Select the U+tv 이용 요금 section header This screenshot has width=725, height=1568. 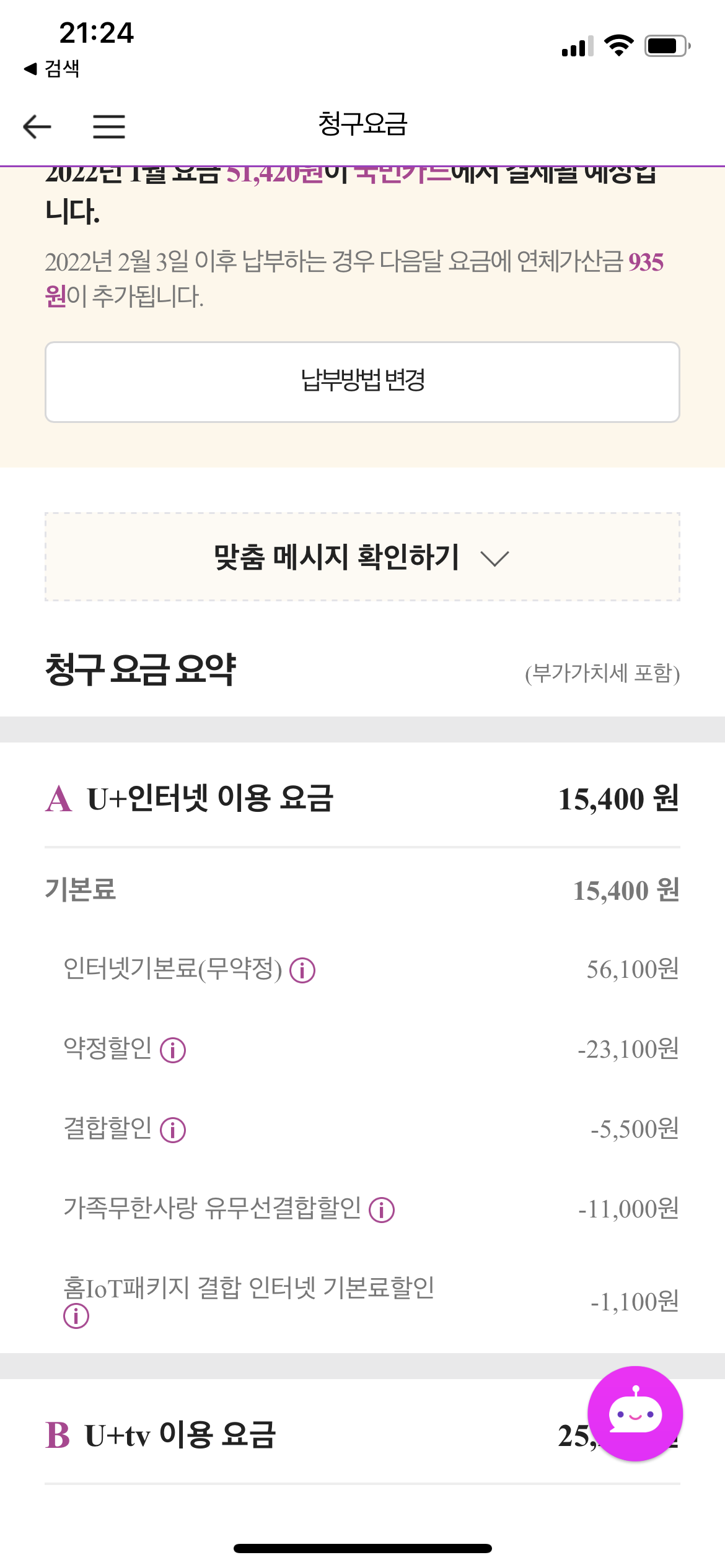coord(180,1435)
